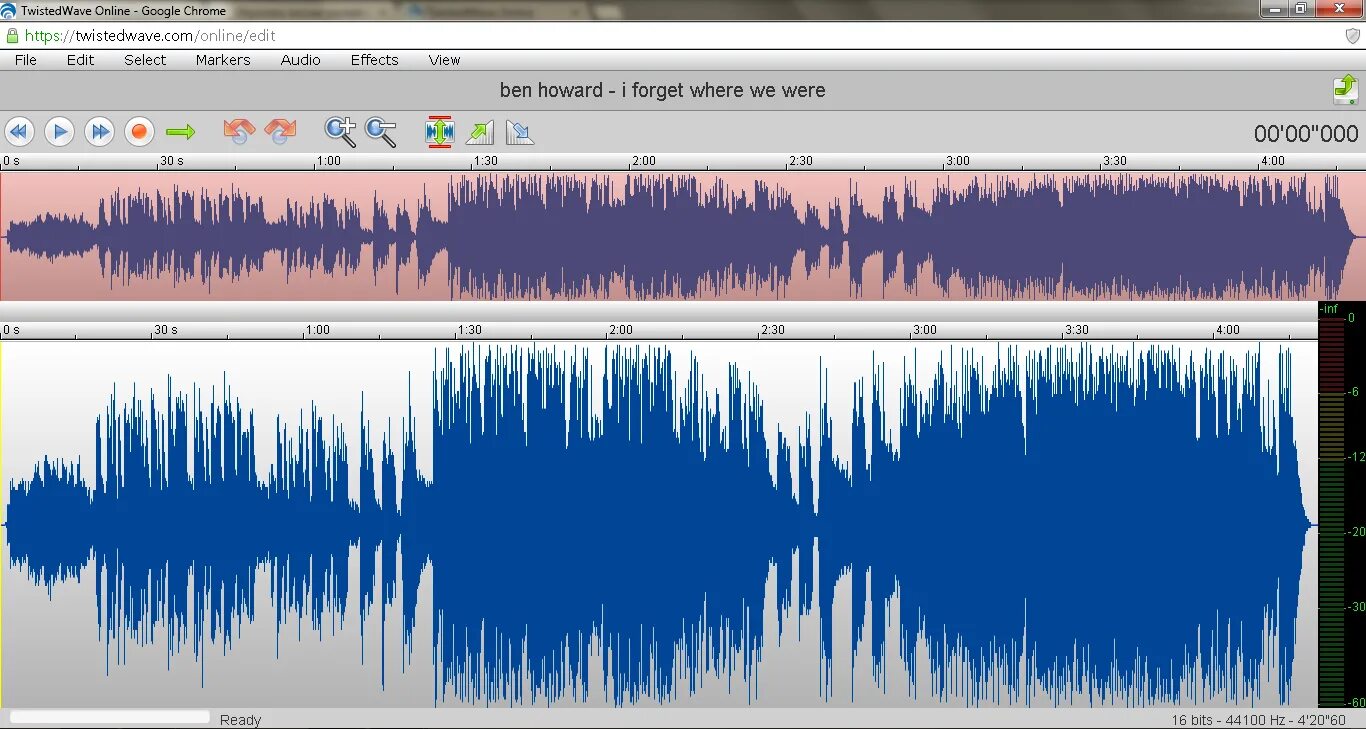This screenshot has width=1366, height=729.
Task: Start playback with the play button
Action: coord(60,132)
